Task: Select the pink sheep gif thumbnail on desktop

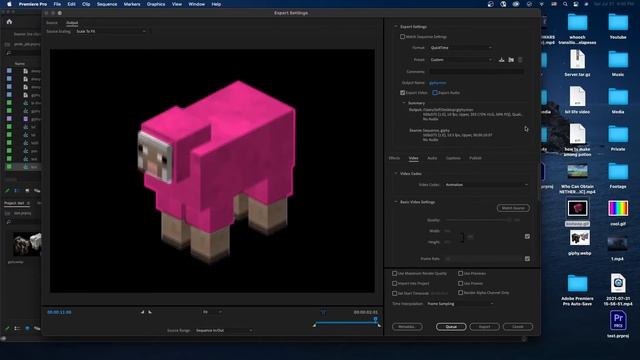Action: click(x=577, y=208)
